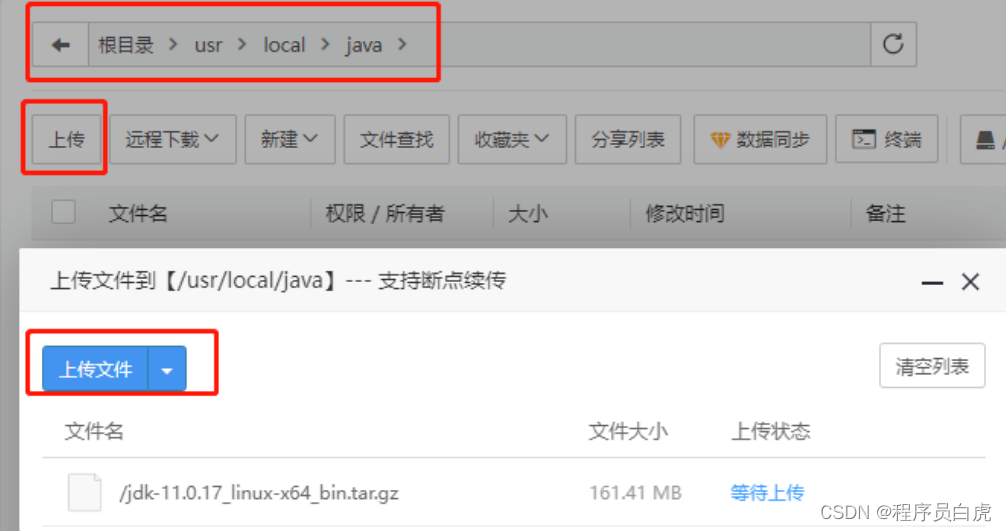Refresh the directory listing
The height and width of the screenshot is (531, 1006).
click(x=893, y=44)
